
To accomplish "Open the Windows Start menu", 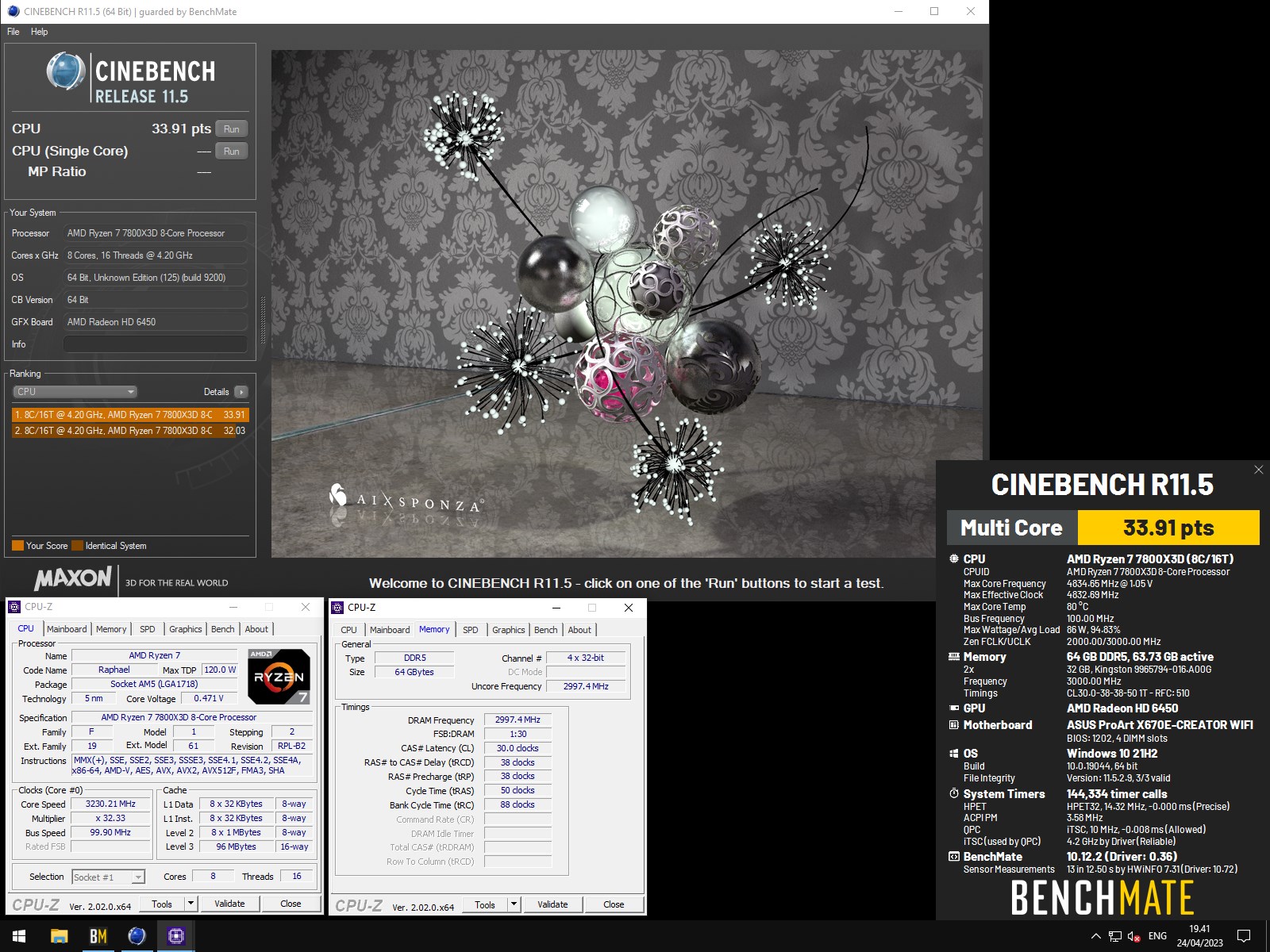I will click(19, 936).
